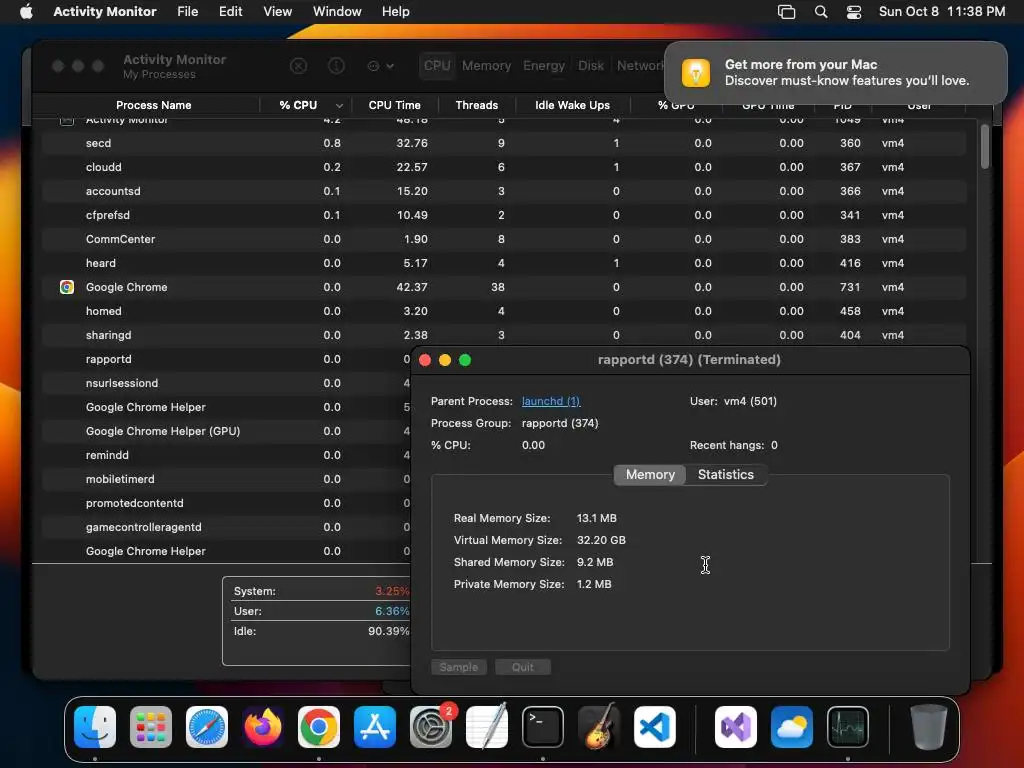Launch Firefox from the Dock
1024x768 pixels.
(263, 727)
